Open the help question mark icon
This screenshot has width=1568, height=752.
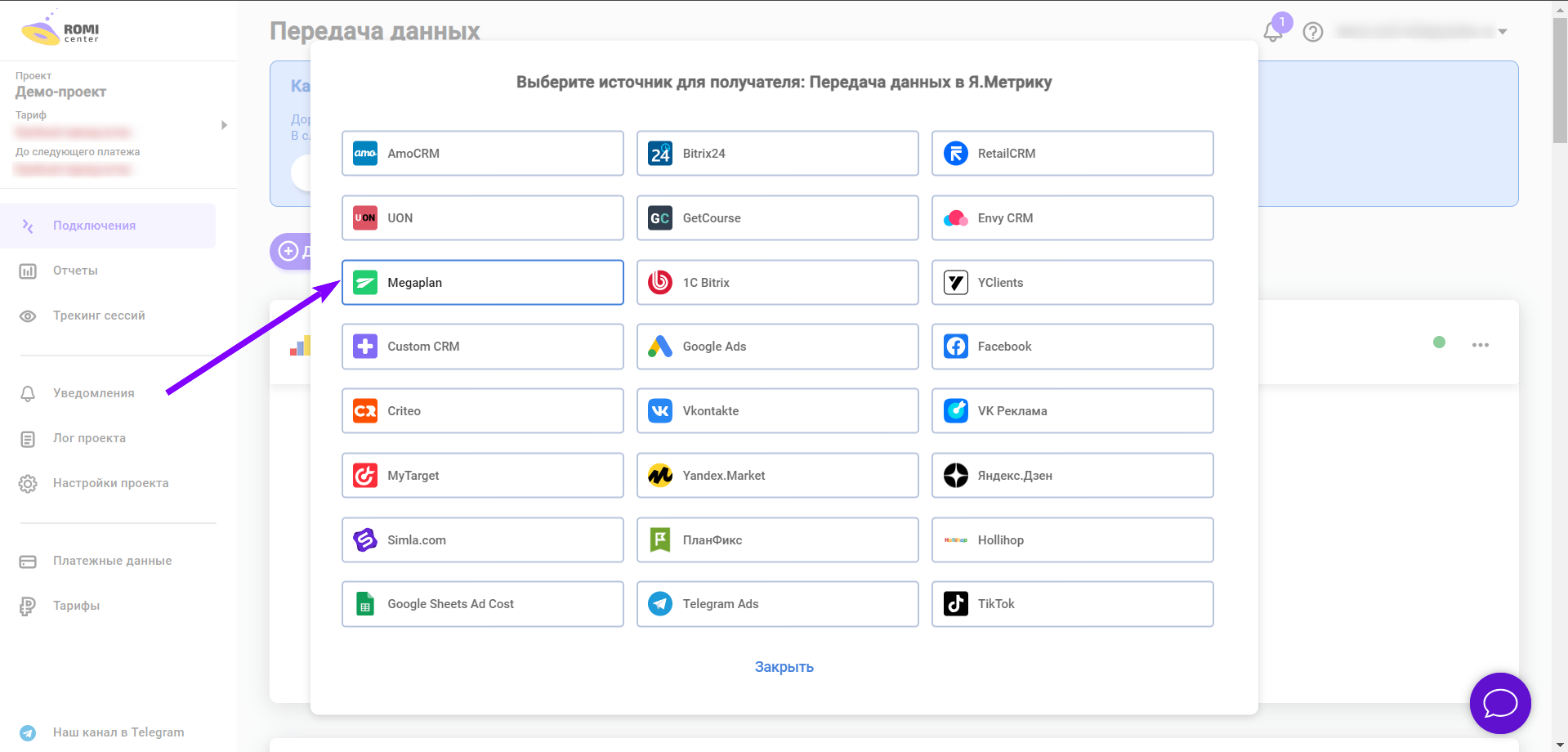(1313, 32)
